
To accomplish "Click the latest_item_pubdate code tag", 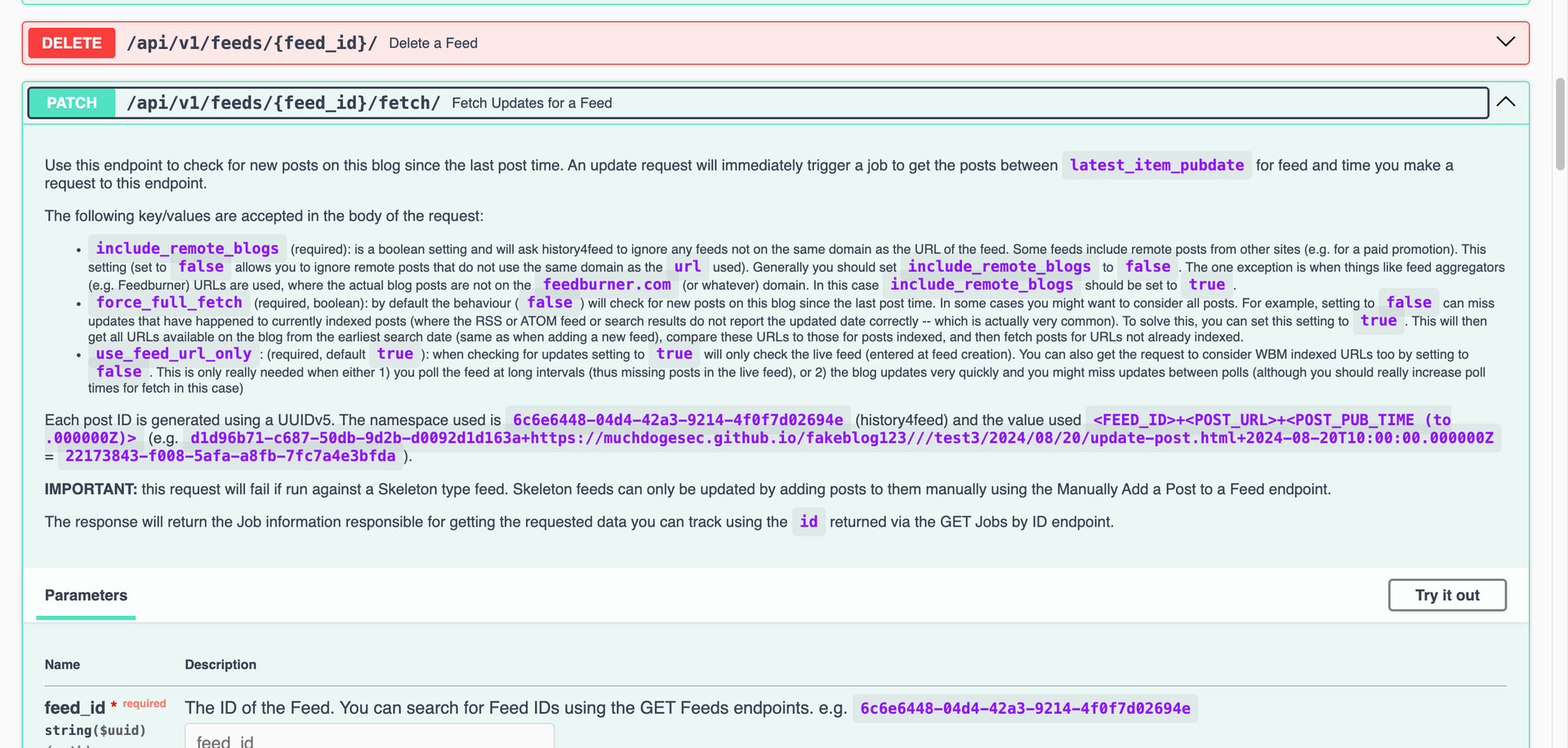I will point(1156,165).
